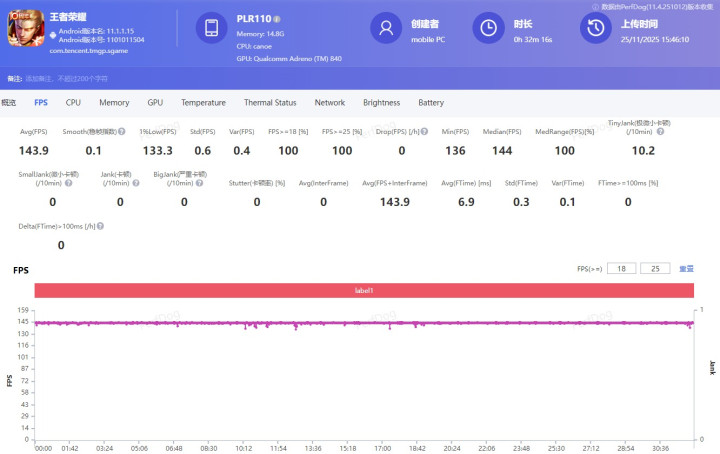Switch to the CPU tab
Viewport: 720px width, 454px height.
click(73, 103)
